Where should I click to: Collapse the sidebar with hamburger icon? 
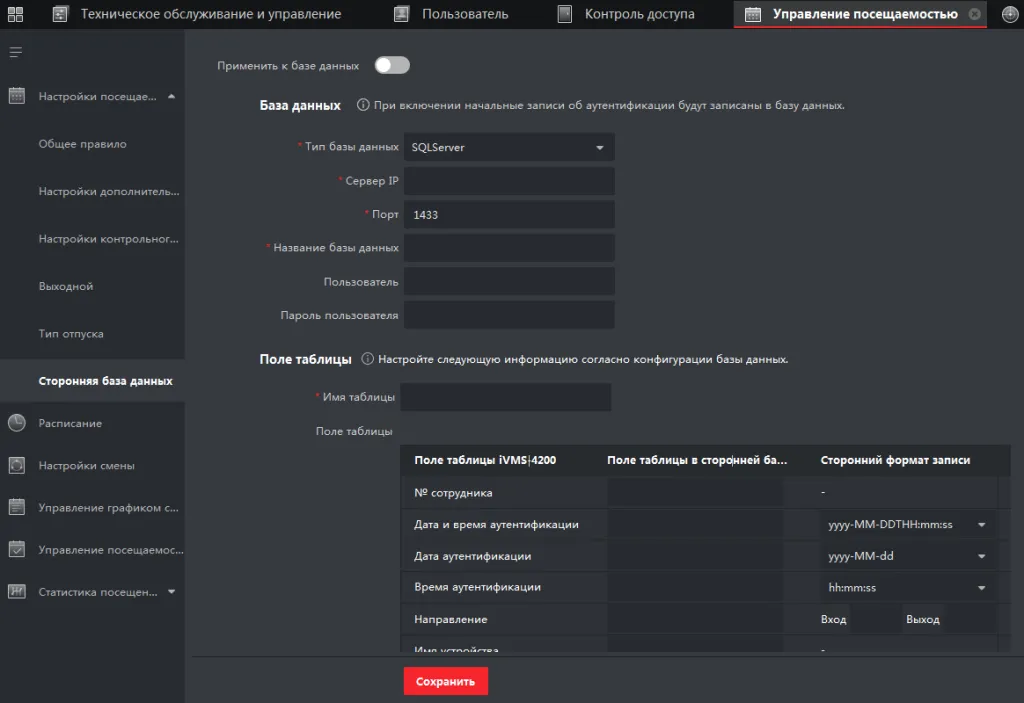16,52
